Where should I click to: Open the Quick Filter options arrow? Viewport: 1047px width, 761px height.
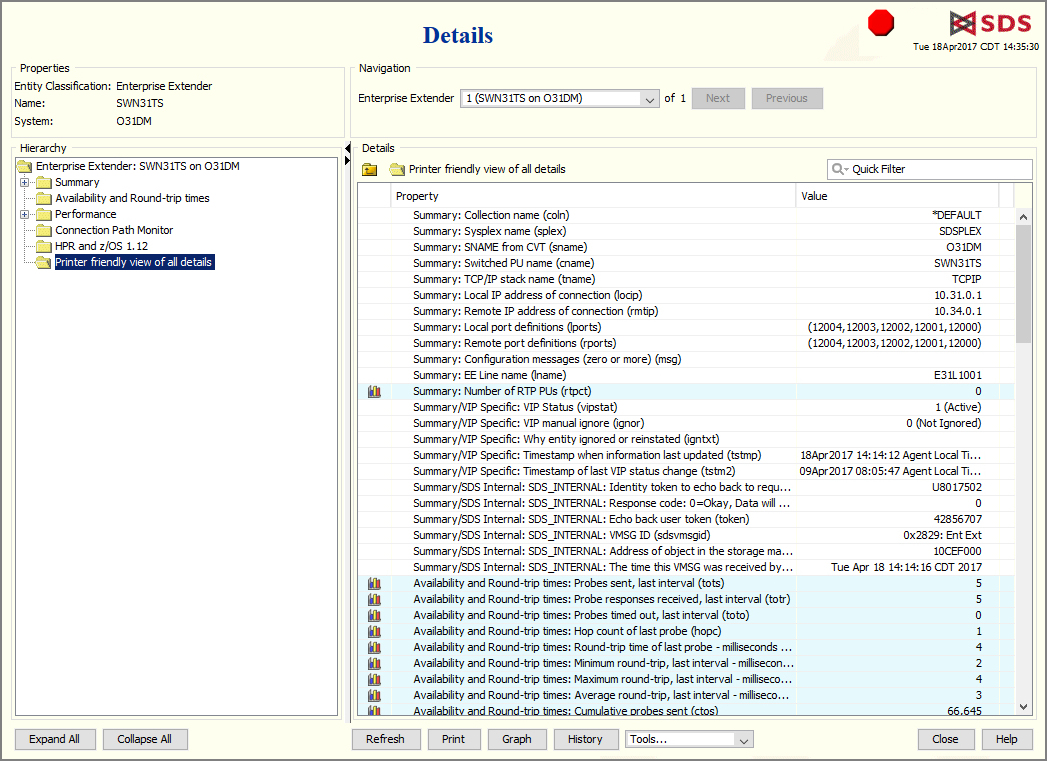[x=847, y=170]
